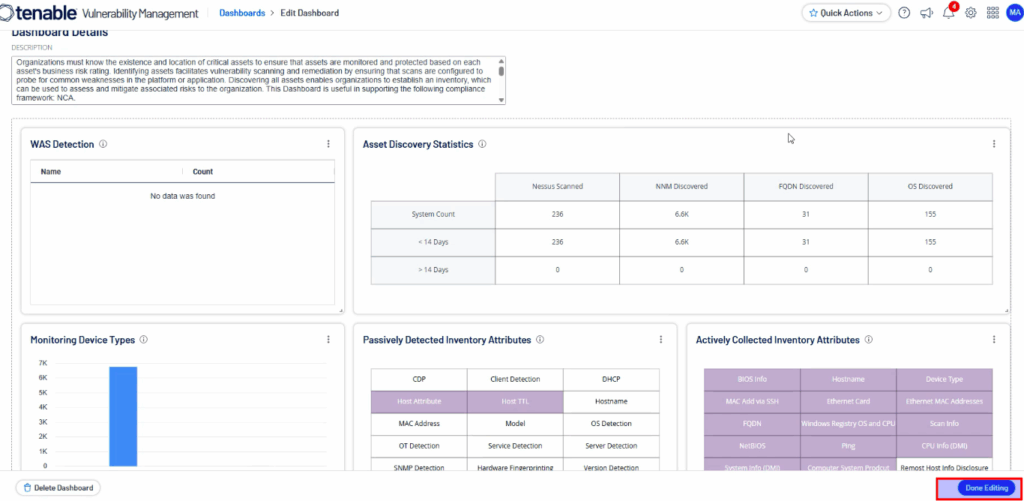Click the blue bar in Monitoring Device Types chart
Viewport: 1024px width, 501px height.
point(123,416)
